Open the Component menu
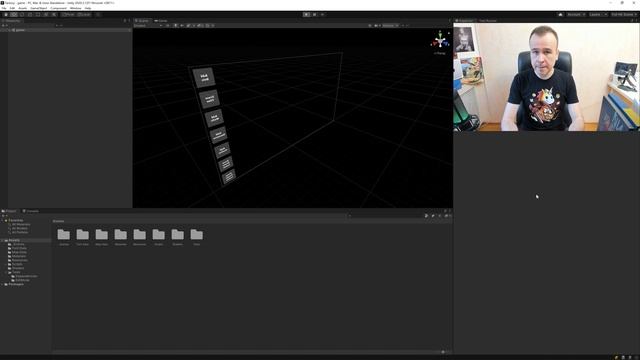This screenshot has height=360, width=640. 58,8
